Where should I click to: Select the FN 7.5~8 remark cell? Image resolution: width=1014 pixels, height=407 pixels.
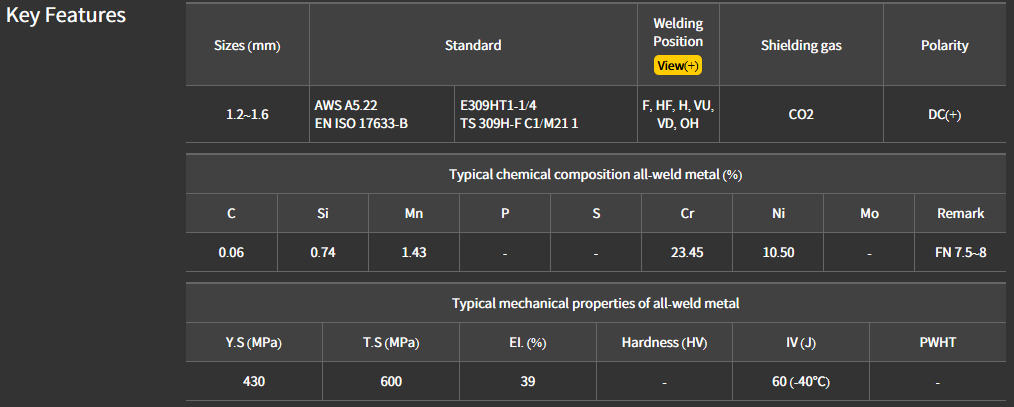960,252
